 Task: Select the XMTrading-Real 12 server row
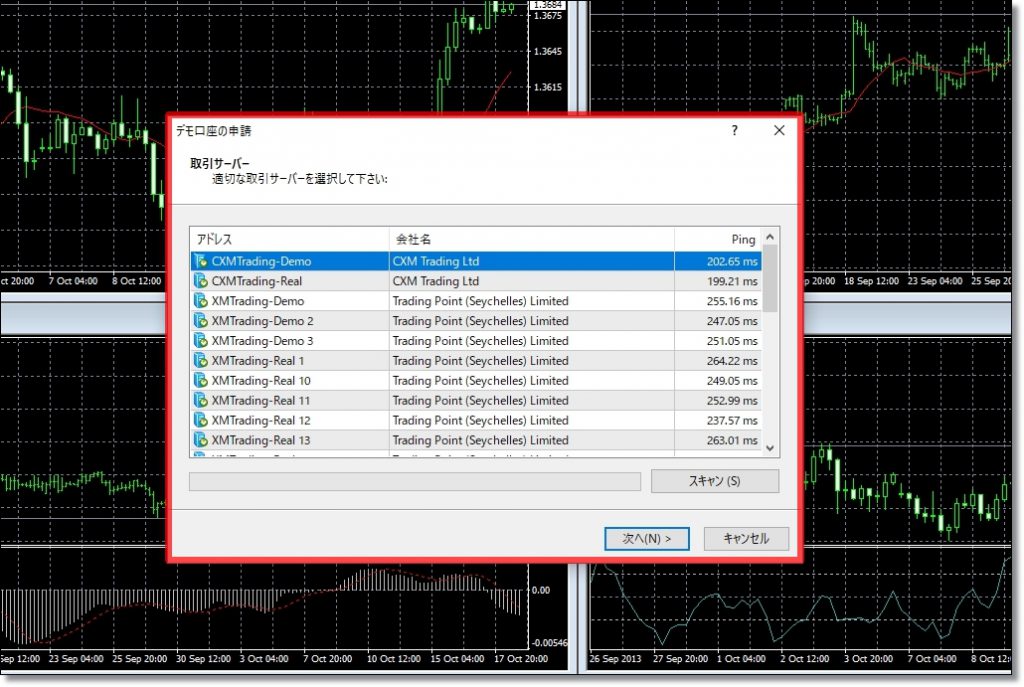point(476,420)
